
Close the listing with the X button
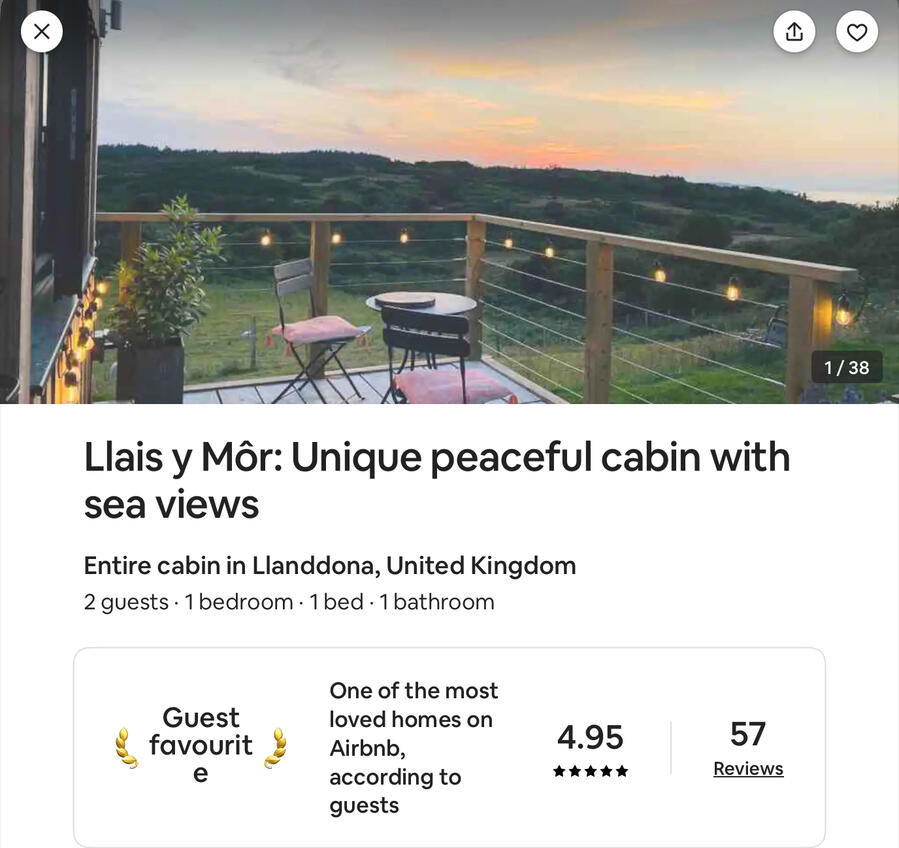click(42, 32)
